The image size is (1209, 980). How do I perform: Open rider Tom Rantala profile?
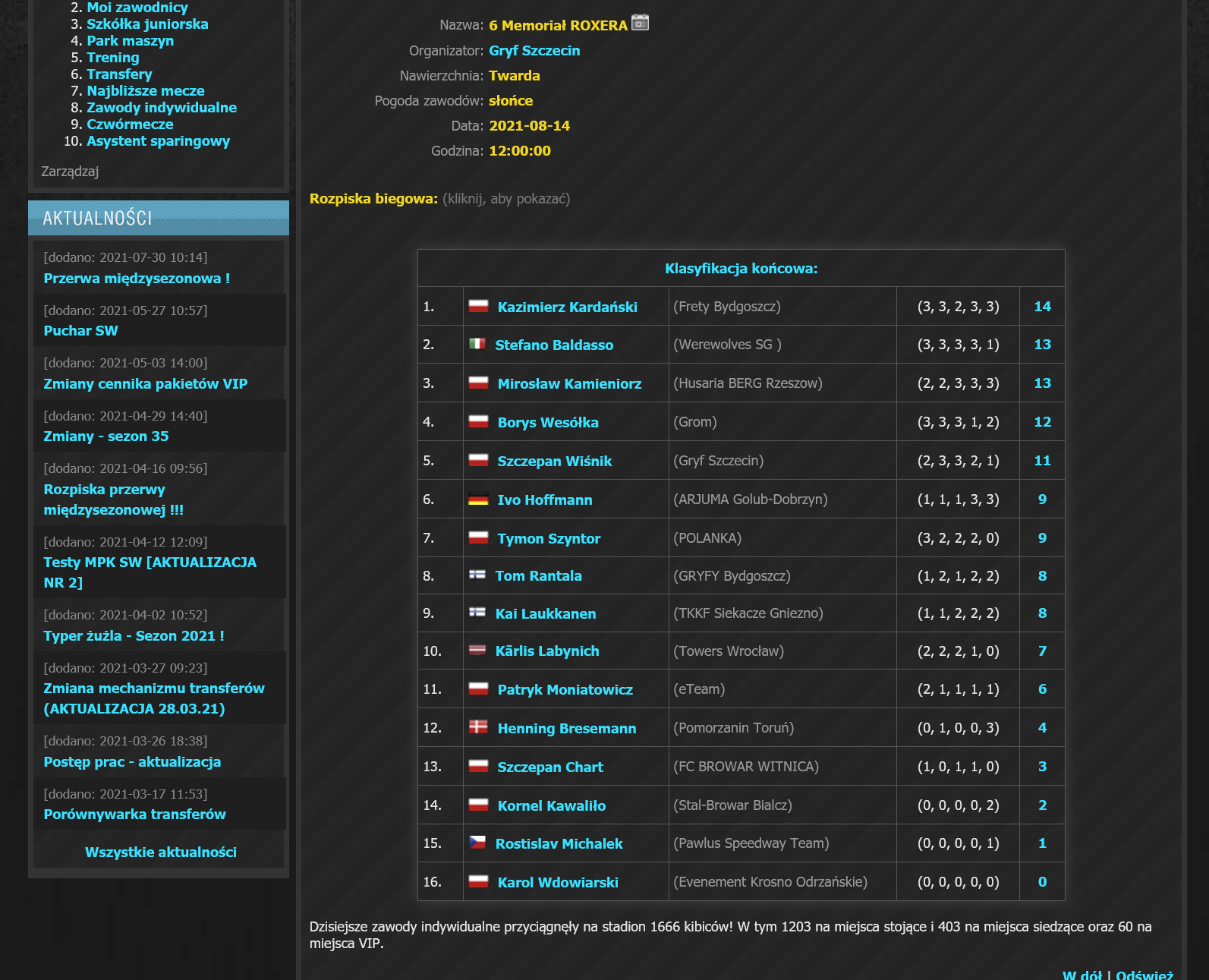pos(539,576)
